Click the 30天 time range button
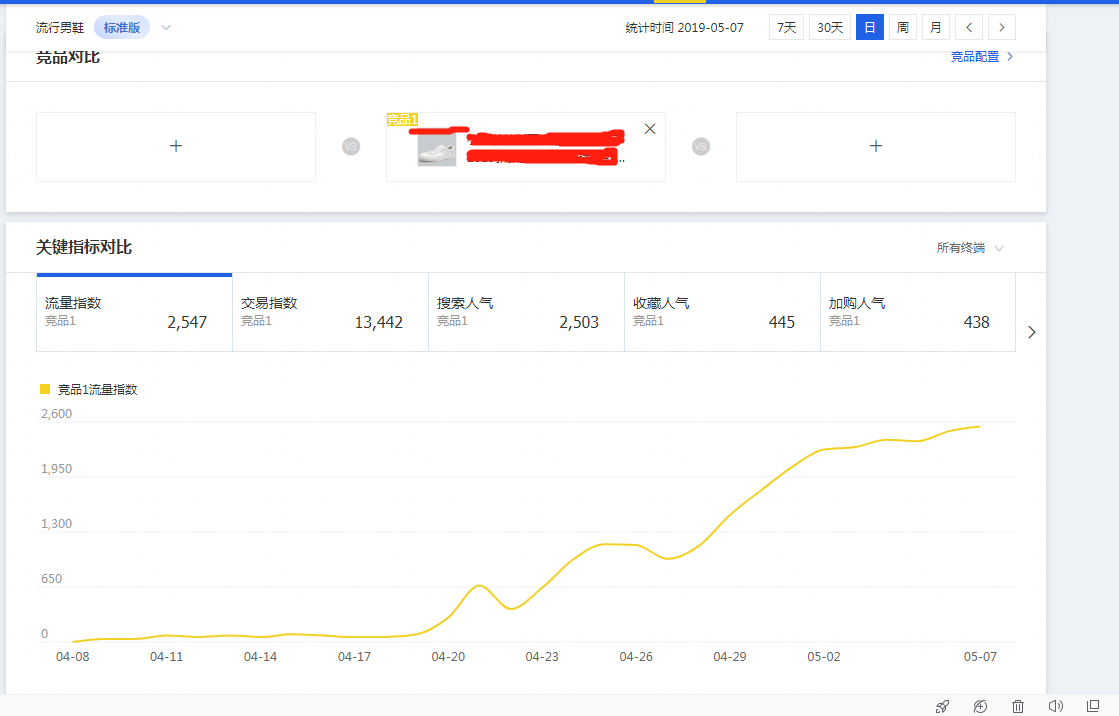Image resolution: width=1119 pixels, height=716 pixels. [x=832, y=27]
